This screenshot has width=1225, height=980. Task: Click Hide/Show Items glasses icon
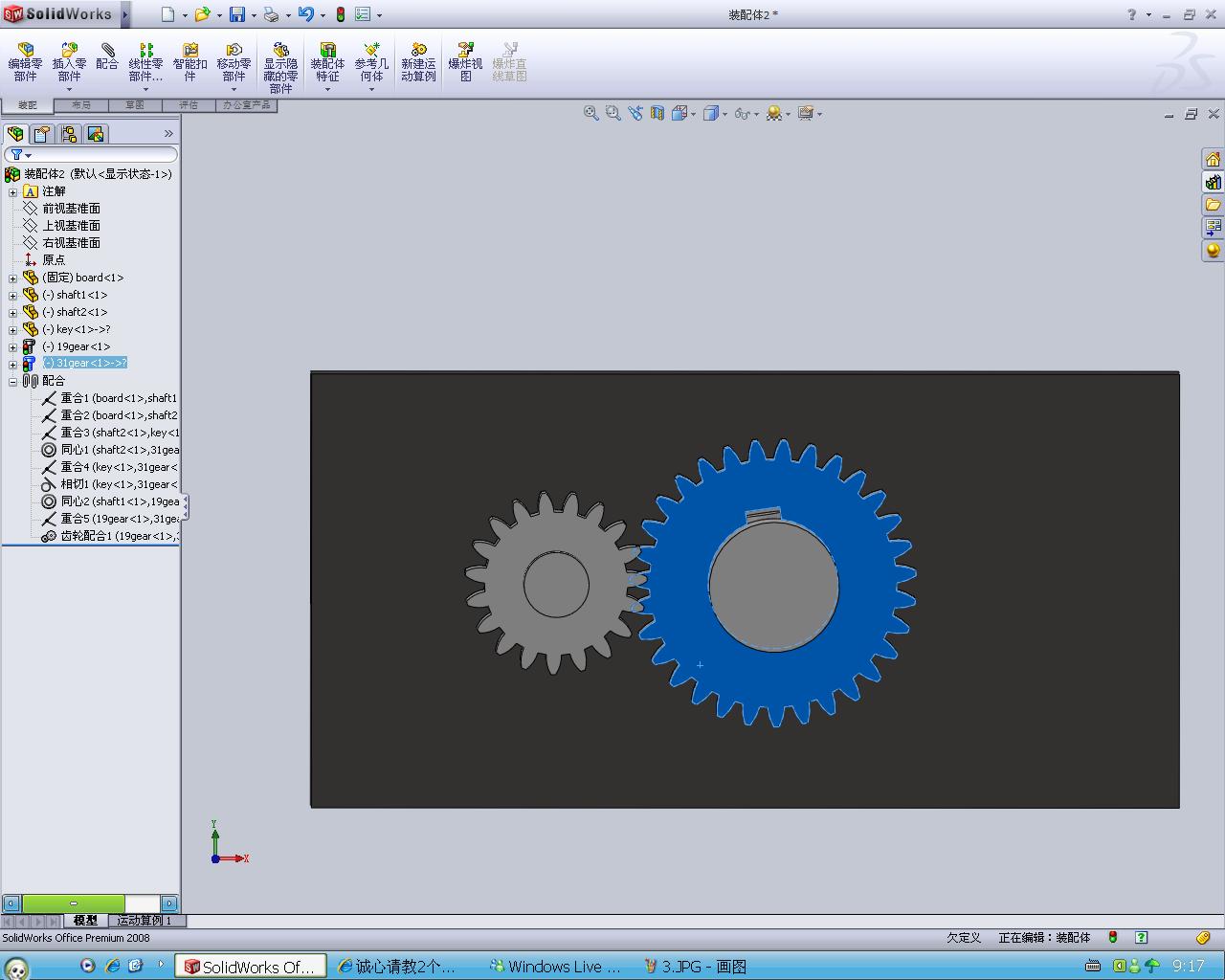pyautogui.click(x=742, y=113)
